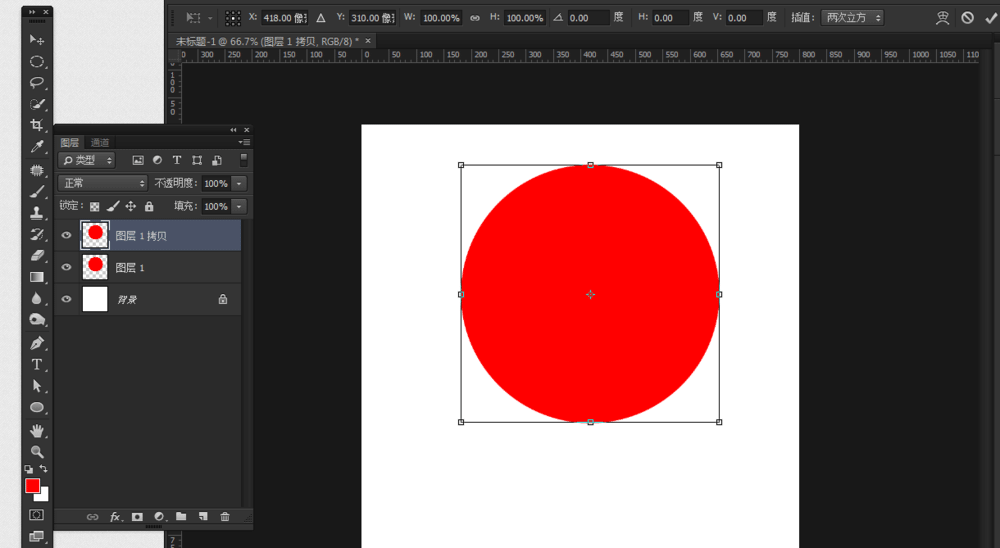
Task: Select the Lasso tool
Action: [x=37, y=82]
